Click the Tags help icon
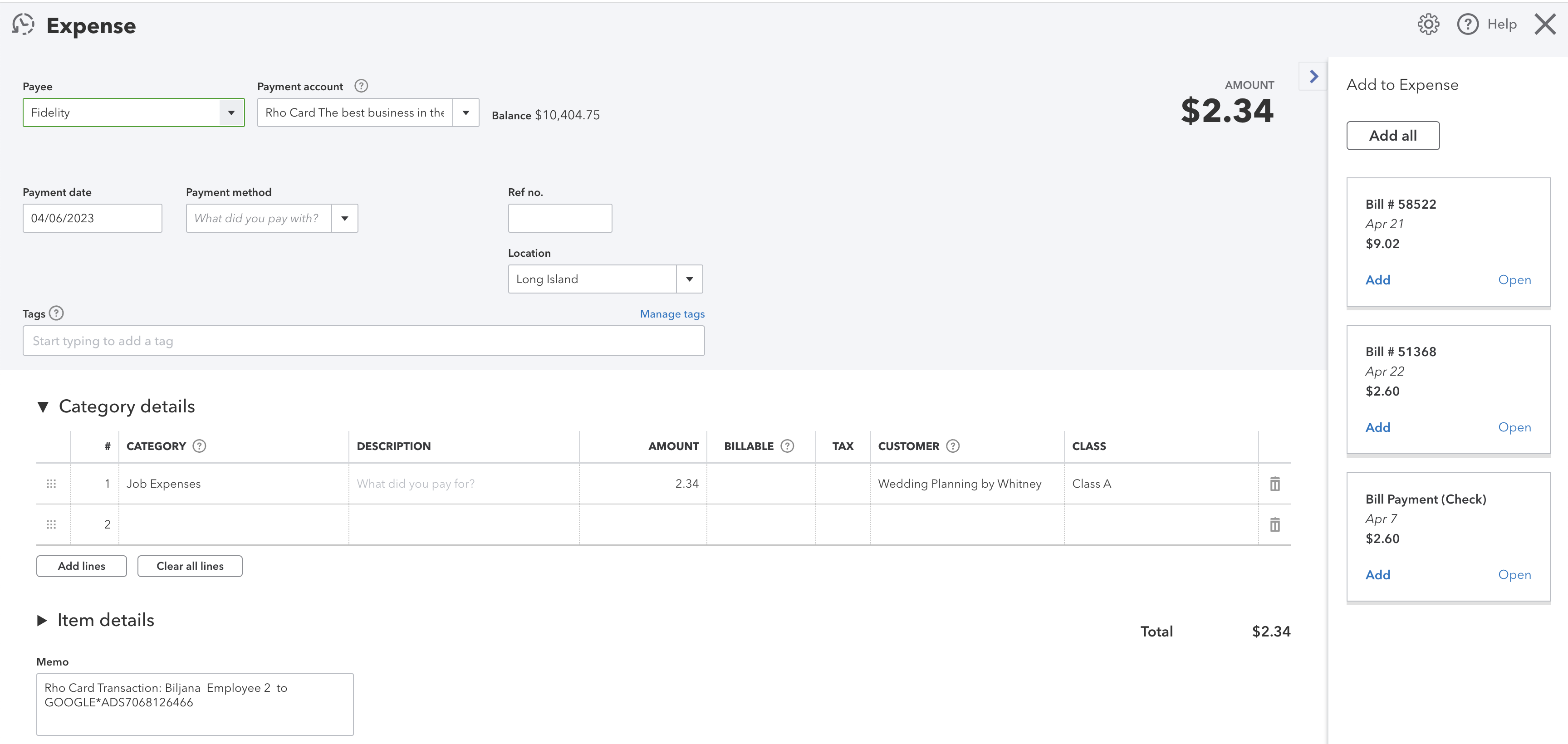 point(56,313)
